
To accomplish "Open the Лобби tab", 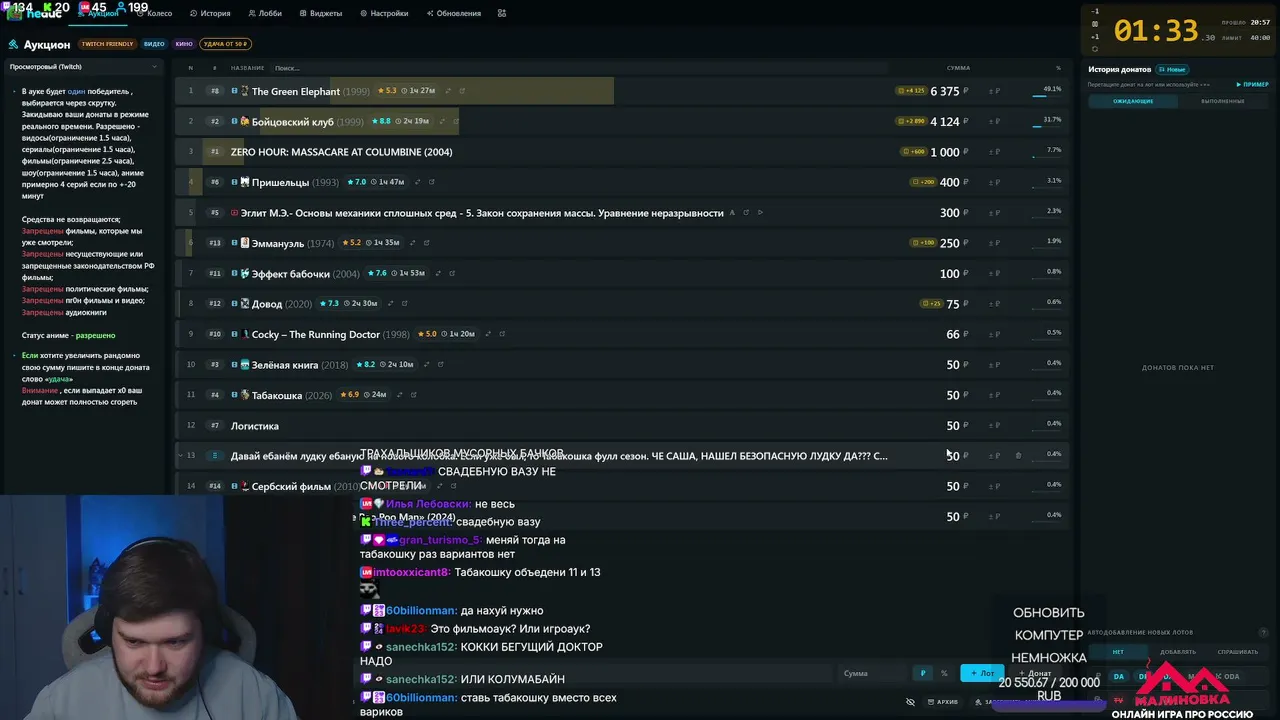I will pyautogui.click(x=267, y=13).
